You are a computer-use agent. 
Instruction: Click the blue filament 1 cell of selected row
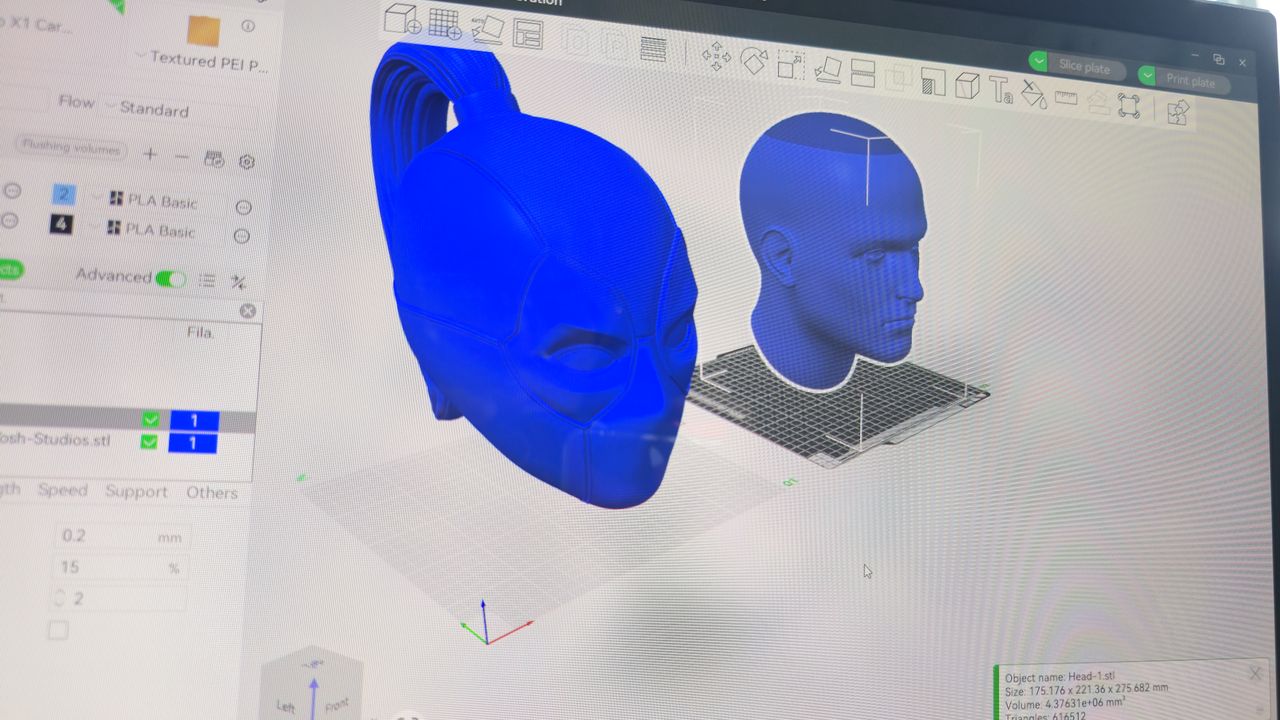[x=194, y=421]
